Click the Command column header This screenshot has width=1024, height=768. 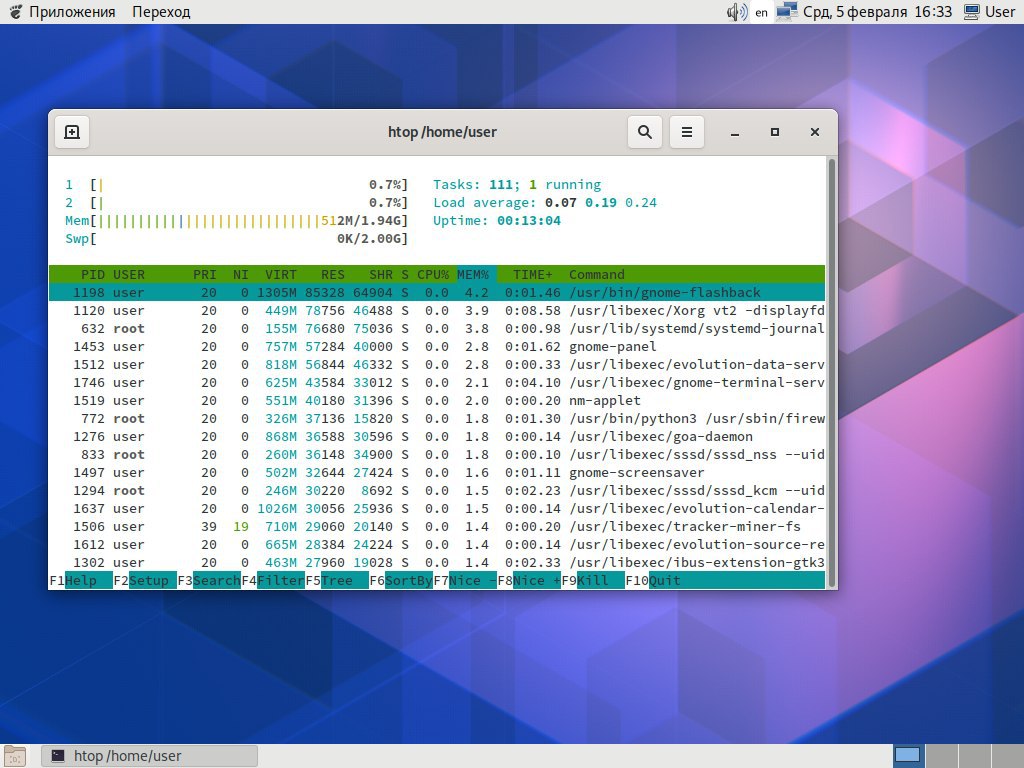tap(596, 274)
